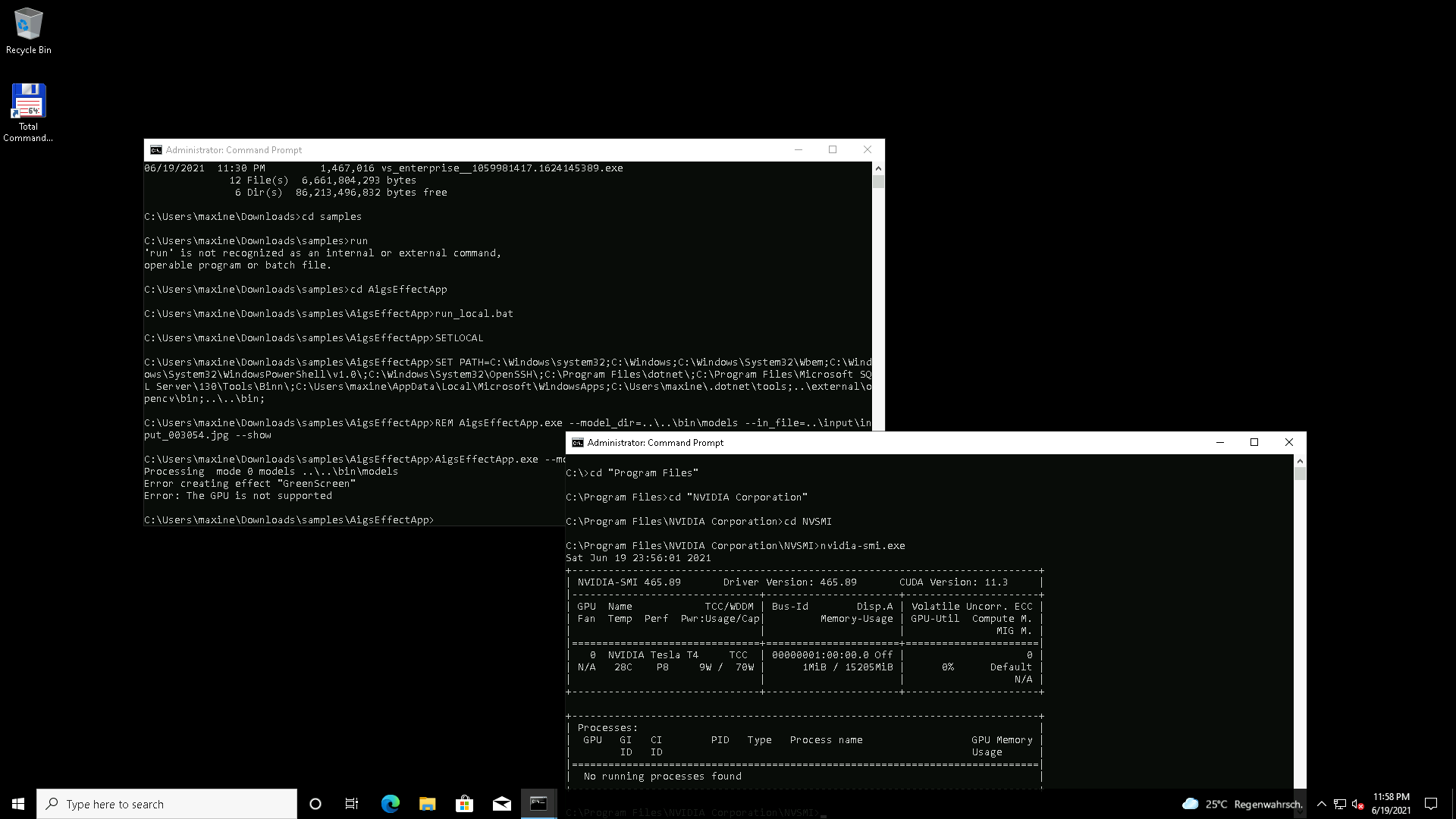The width and height of the screenshot is (1456, 819).
Task: Click the front Command Prompt title icon
Action: (x=578, y=443)
